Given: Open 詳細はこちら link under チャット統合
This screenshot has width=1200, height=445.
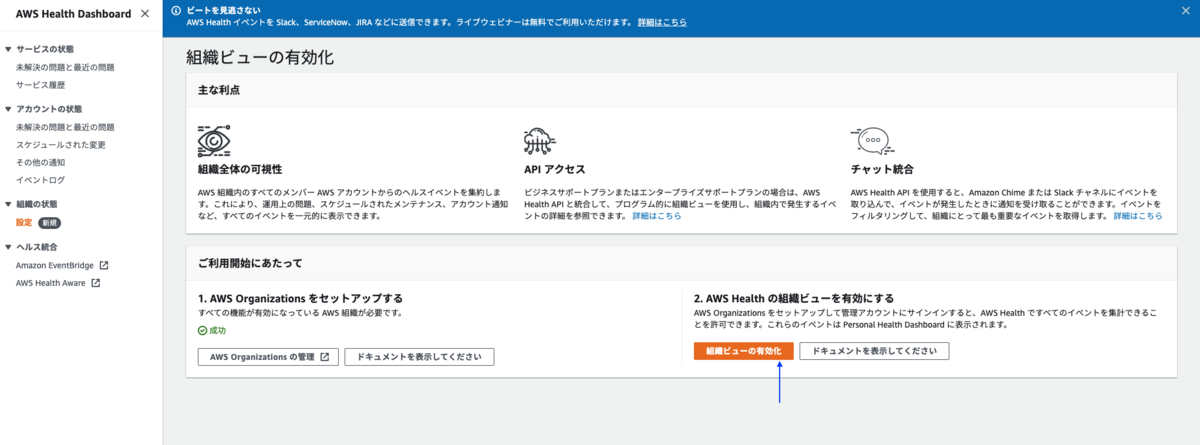Looking at the screenshot, I should [1138, 215].
